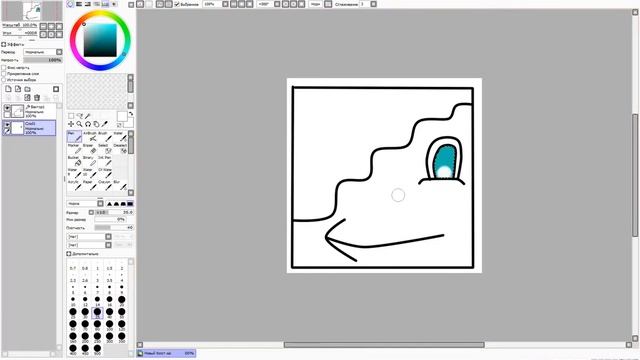The height and width of the screenshot is (360, 640).
Task: Create a new layer folder
Action: [27, 89]
